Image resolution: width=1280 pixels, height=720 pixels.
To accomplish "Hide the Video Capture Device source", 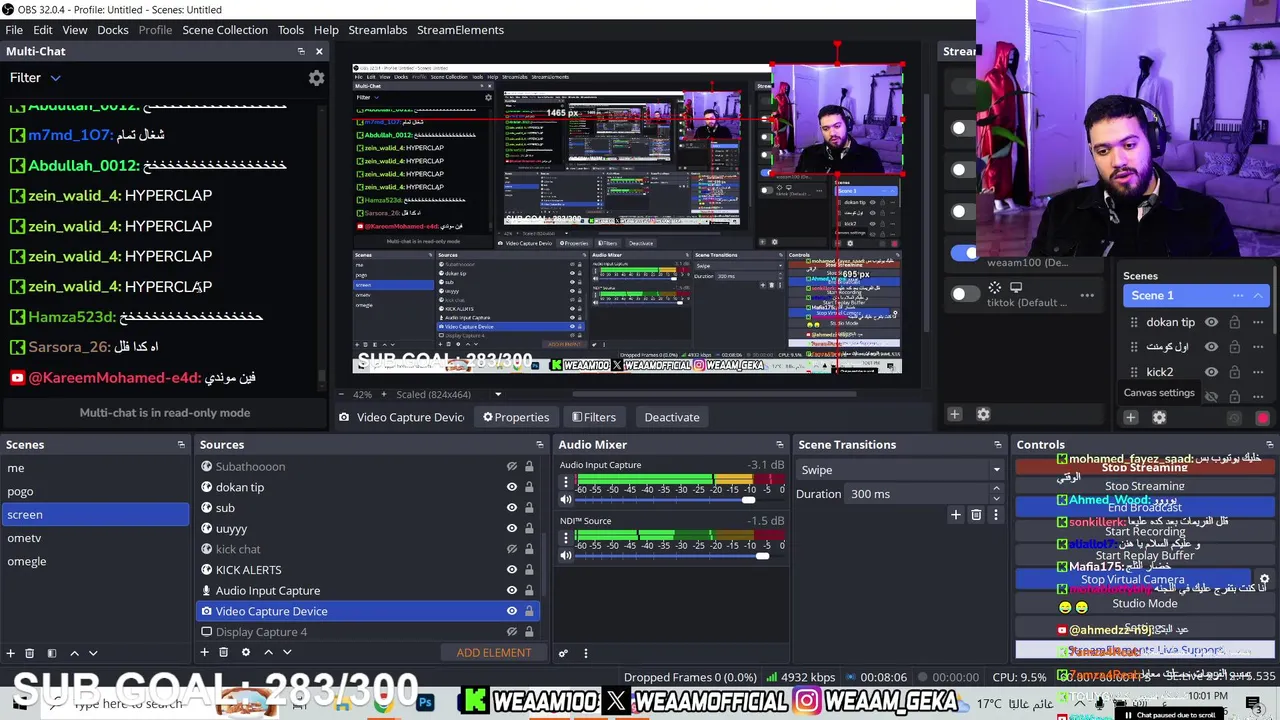I will coord(512,611).
